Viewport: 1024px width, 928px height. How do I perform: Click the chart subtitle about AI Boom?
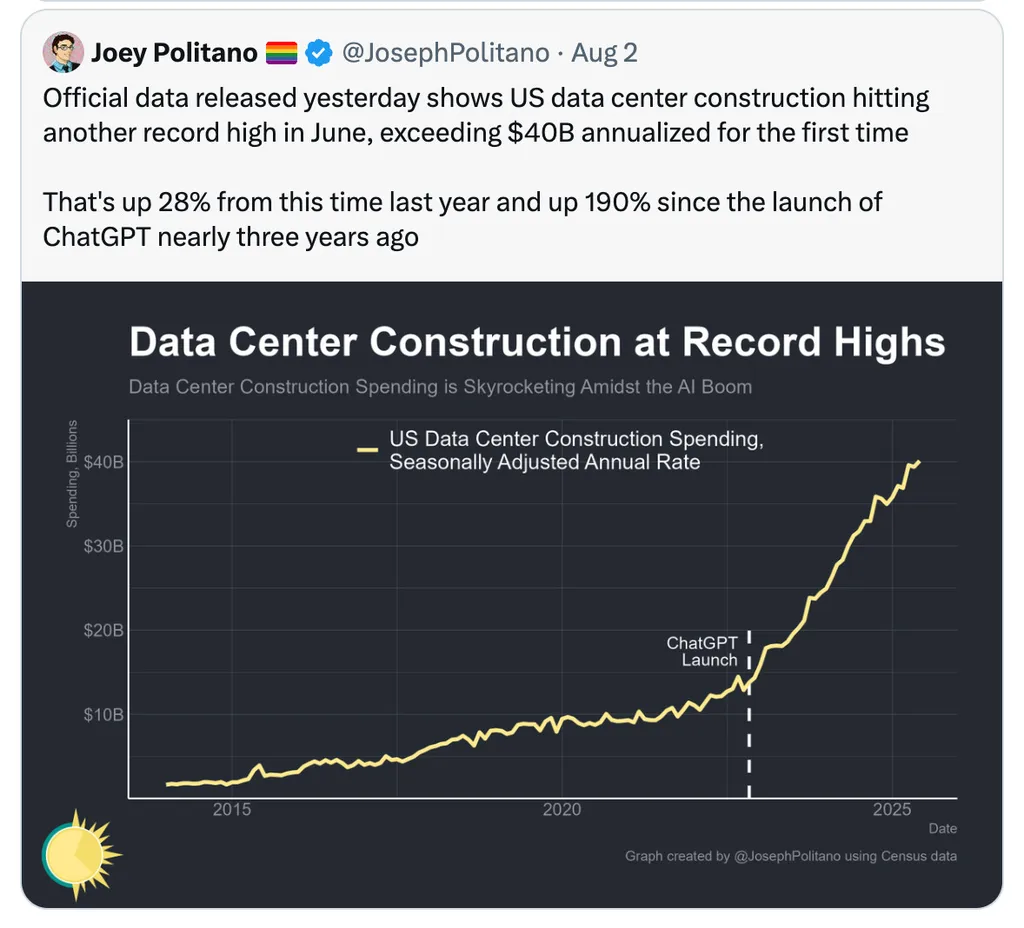coord(440,386)
